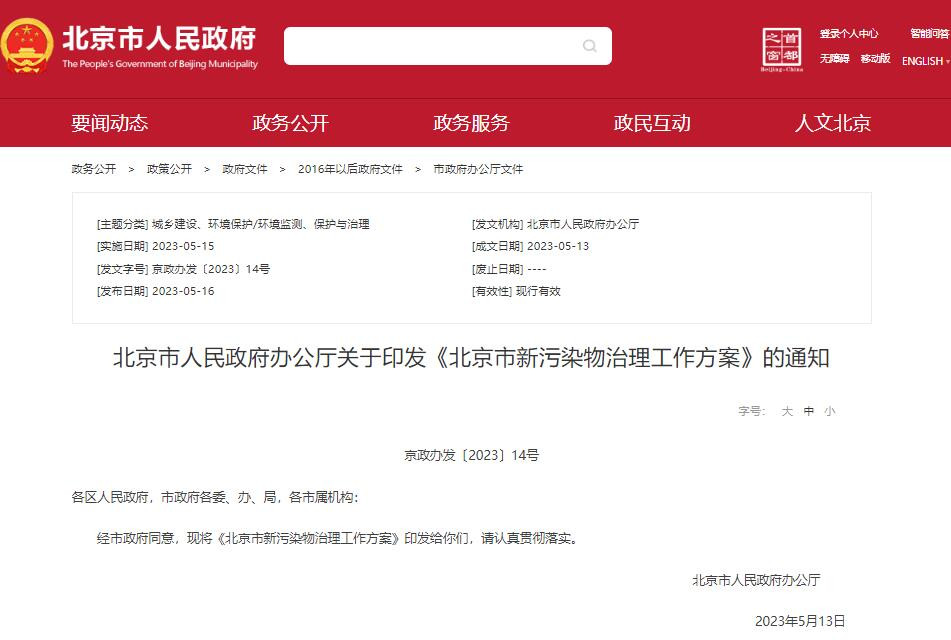The width and height of the screenshot is (951, 640).
Task: Open the 要闻动态 menu
Action: click(110, 123)
